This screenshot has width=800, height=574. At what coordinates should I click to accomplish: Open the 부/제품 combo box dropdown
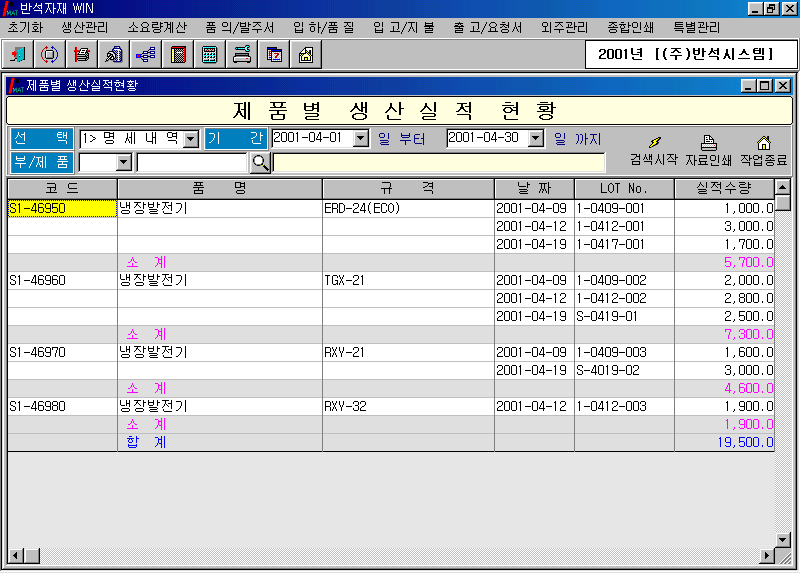[x=124, y=162]
